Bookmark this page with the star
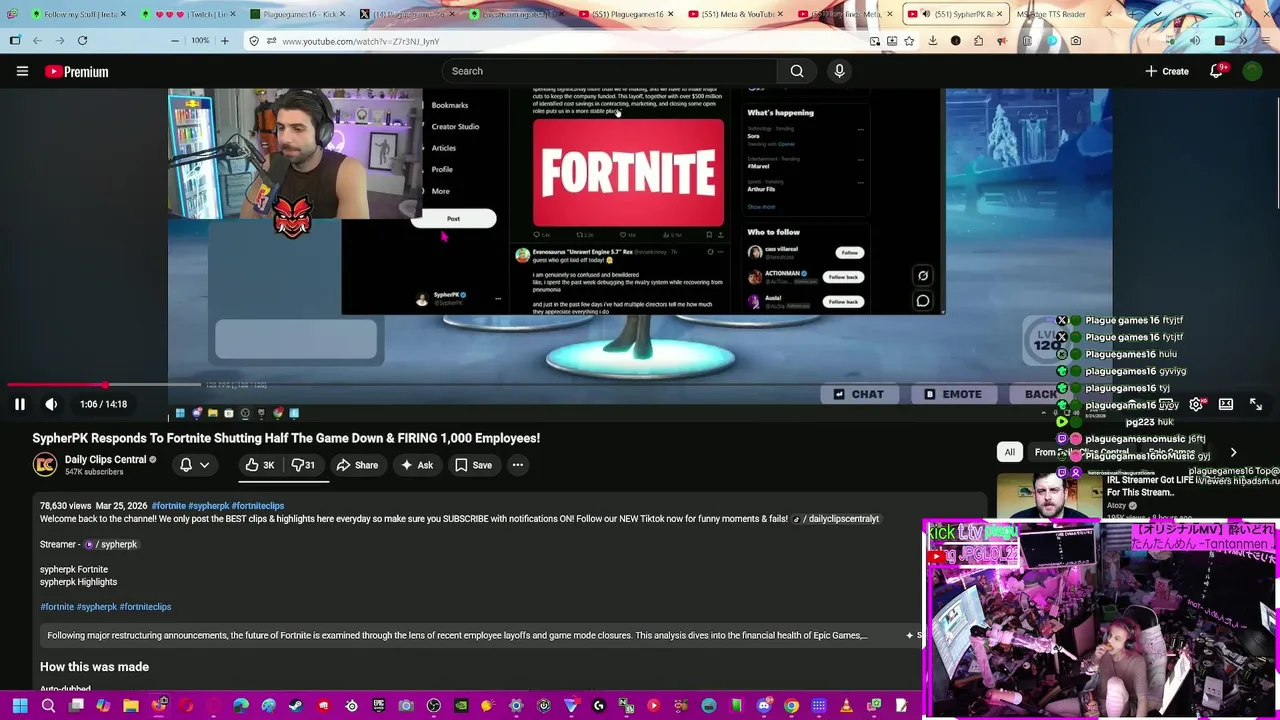This screenshot has height=720, width=1280. [908, 41]
